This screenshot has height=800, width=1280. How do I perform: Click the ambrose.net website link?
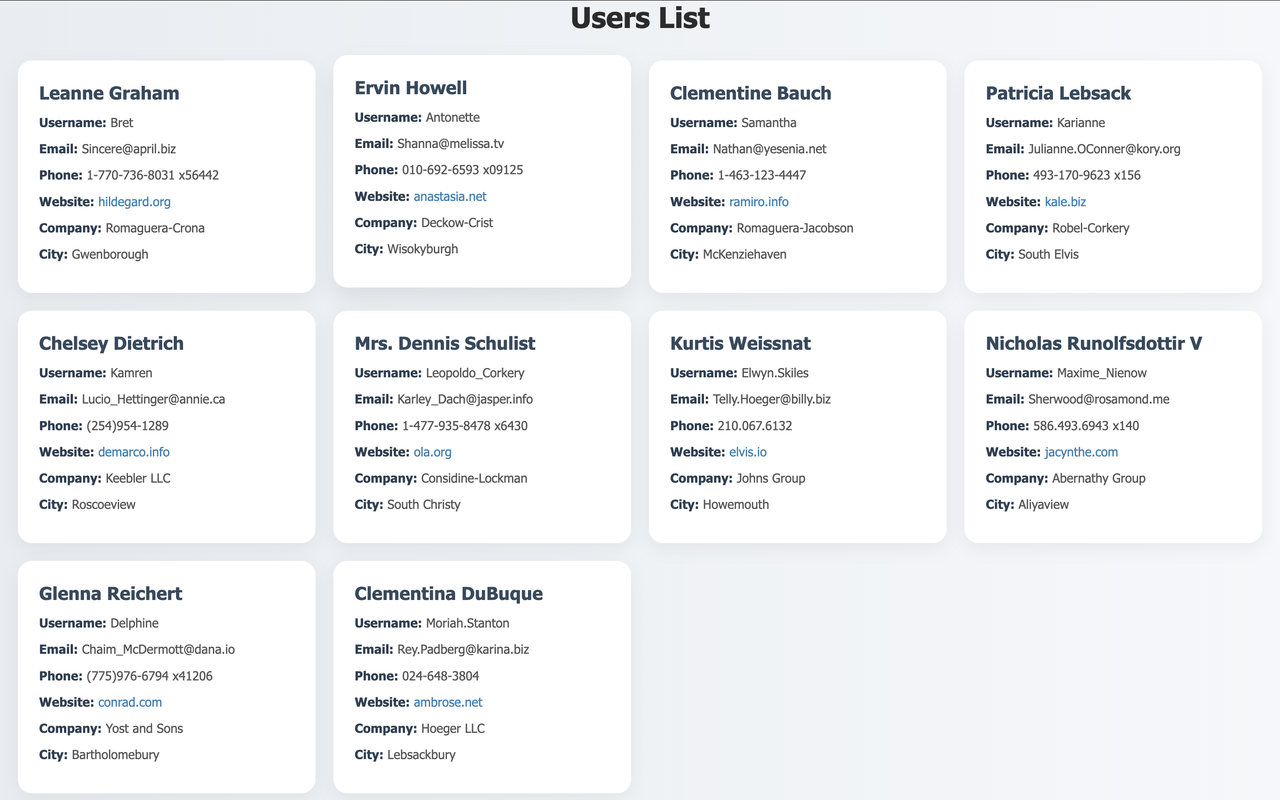coord(448,702)
